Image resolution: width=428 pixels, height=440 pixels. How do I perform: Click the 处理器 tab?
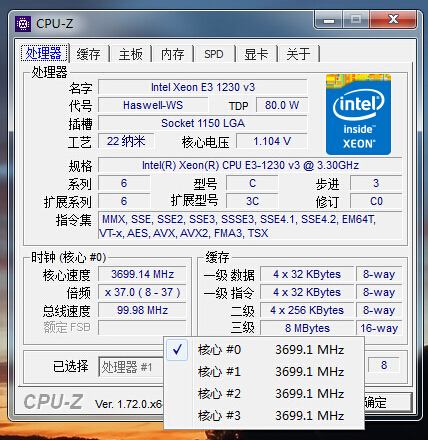coord(44,53)
